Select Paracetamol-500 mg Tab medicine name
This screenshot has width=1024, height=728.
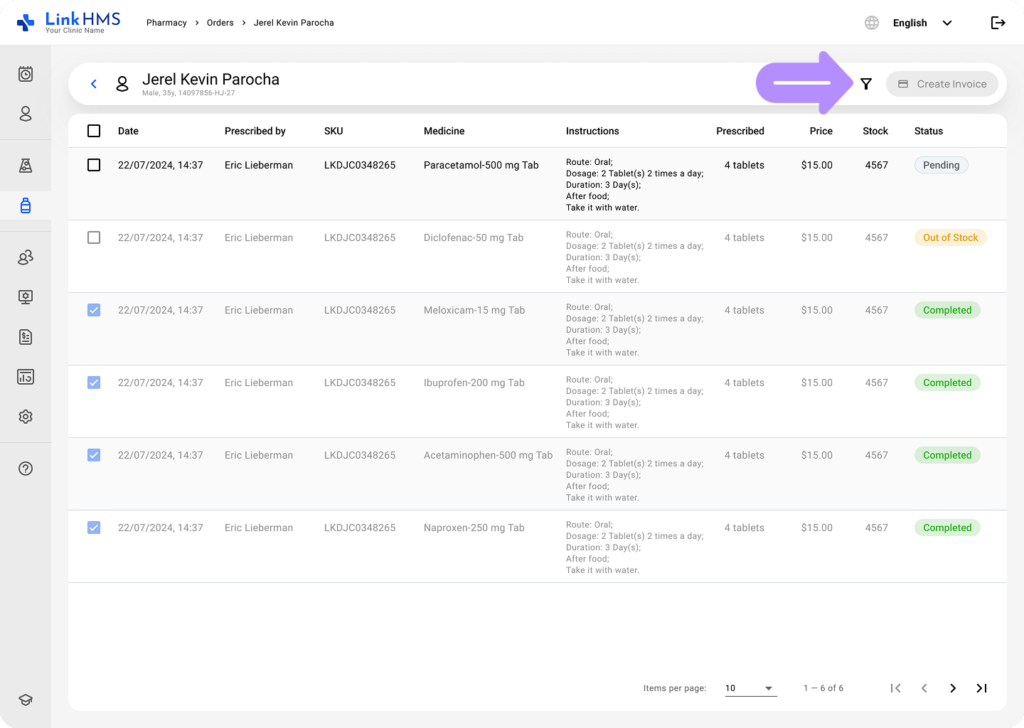pos(481,165)
